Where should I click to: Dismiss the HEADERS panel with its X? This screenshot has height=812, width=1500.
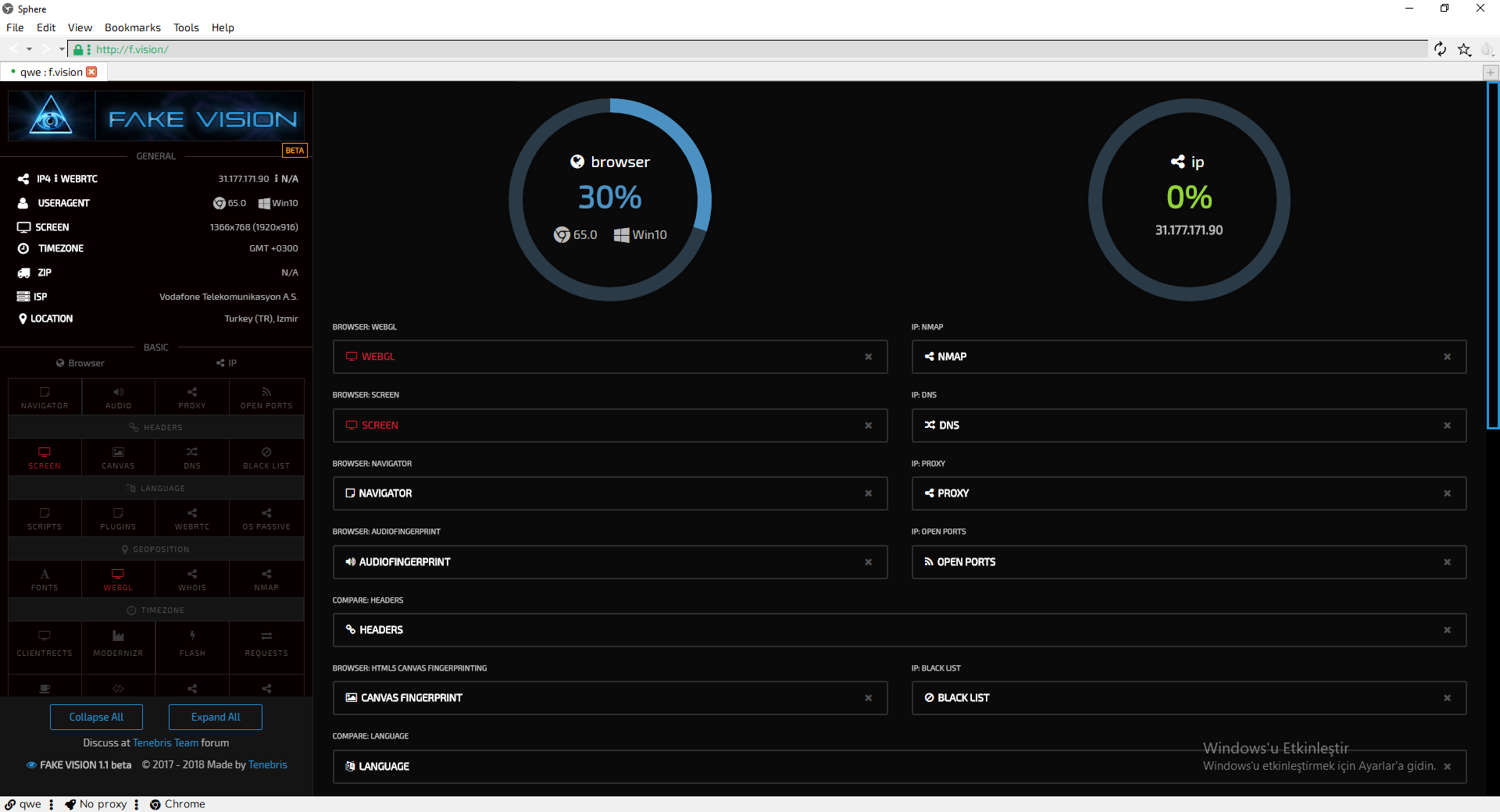tap(1447, 630)
